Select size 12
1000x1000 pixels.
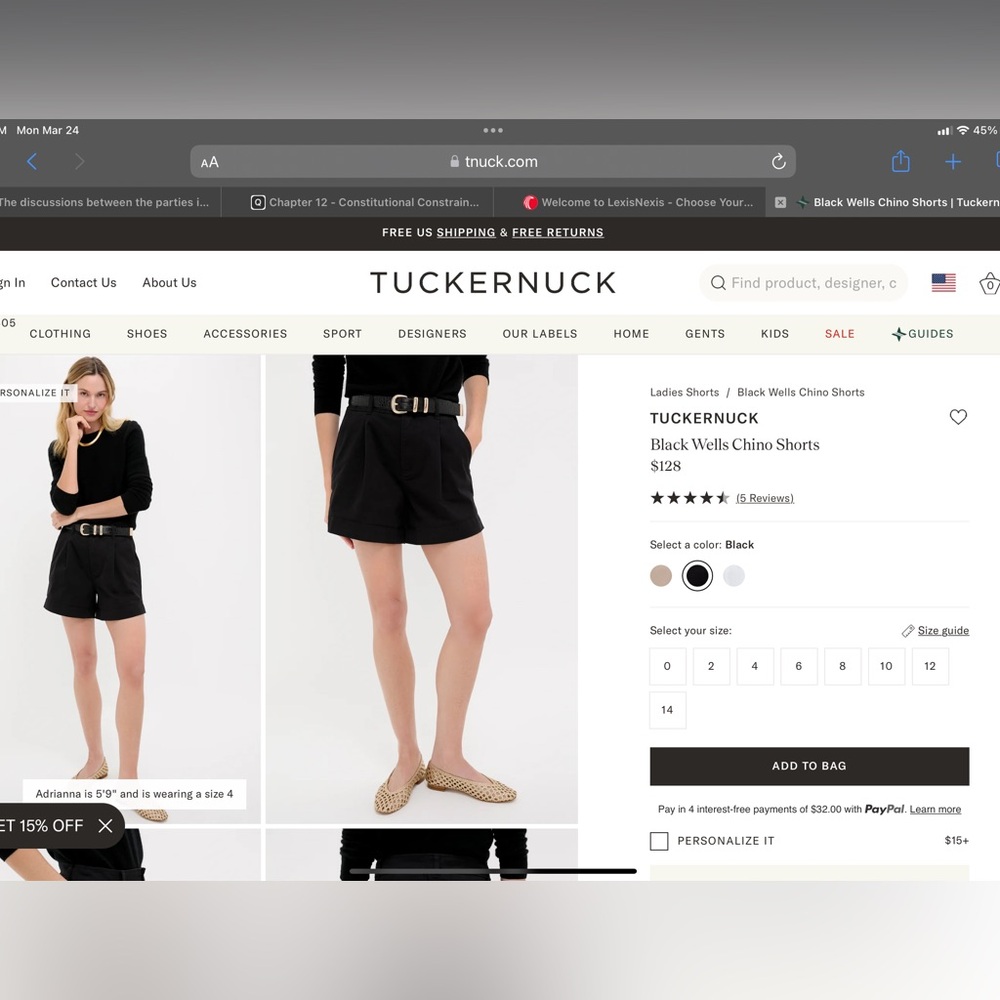pyautogui.click(x=930, y=666)
